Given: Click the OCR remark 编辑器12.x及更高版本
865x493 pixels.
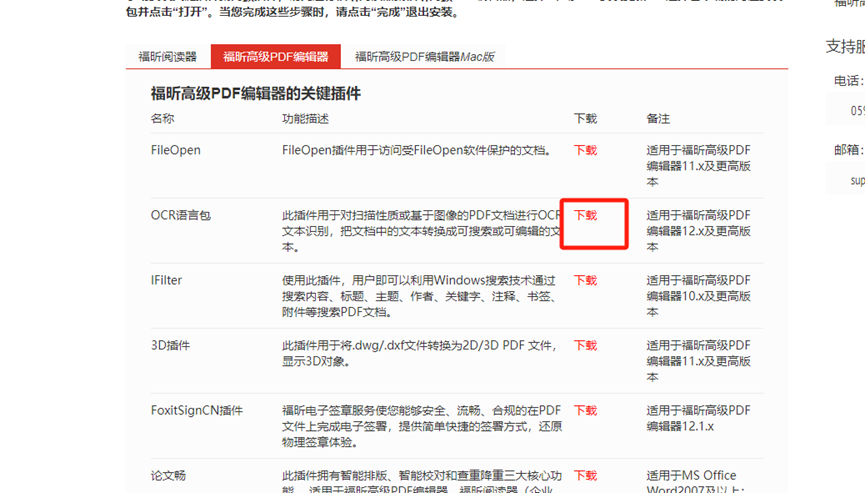Looking at the screenshot, I should [x=698, y=239].
